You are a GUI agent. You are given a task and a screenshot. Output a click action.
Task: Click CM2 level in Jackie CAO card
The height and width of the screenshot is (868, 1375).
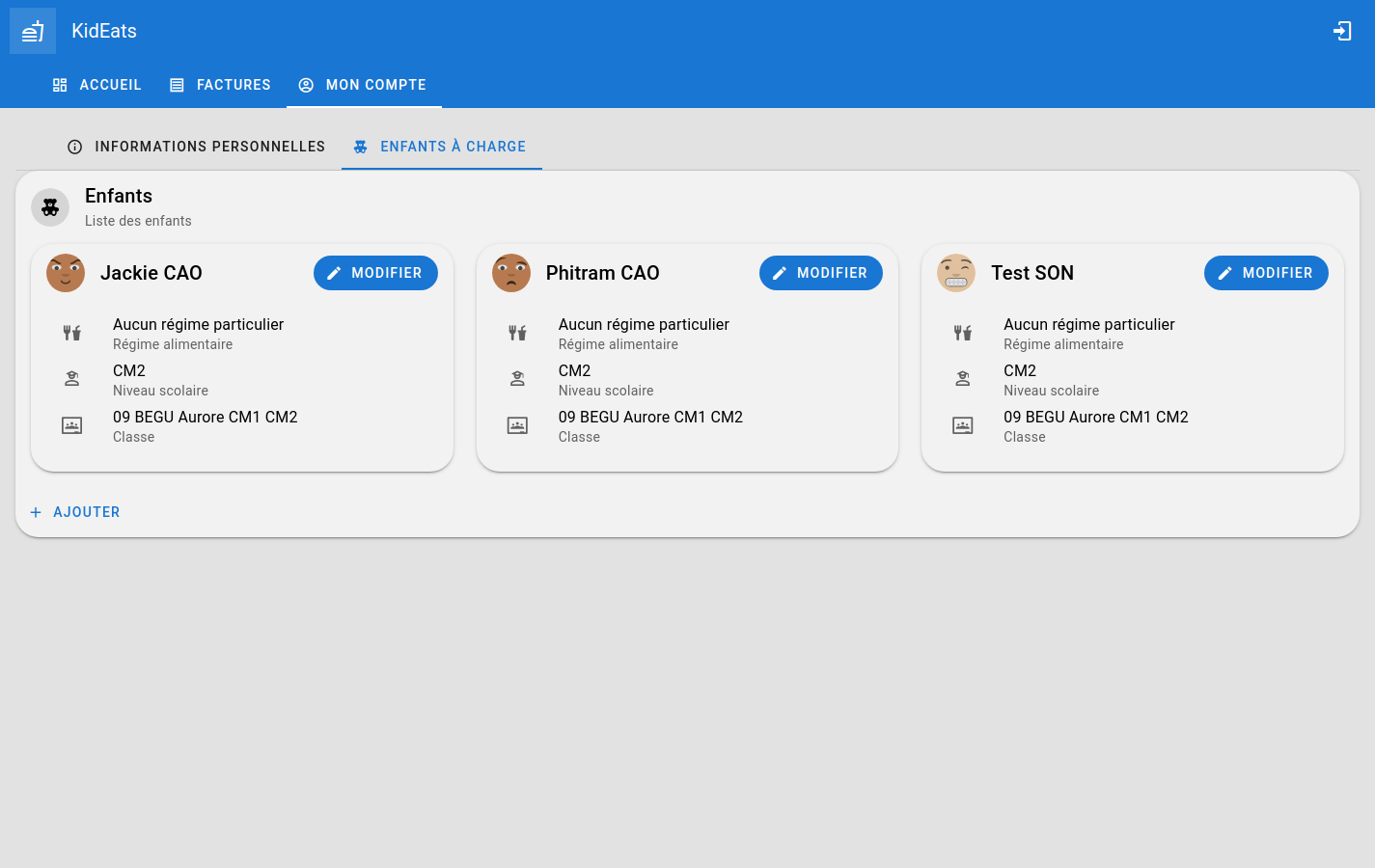[x=129, y=370]
